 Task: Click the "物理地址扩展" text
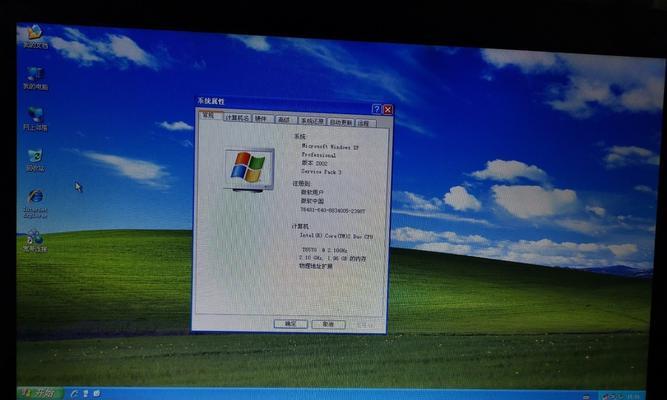[x=316, y=266]
